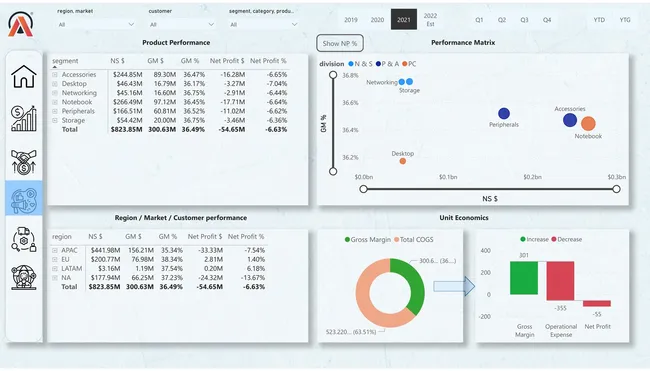Select the Total COGS legend entry
Screen dimensions: 650x371
coord(414,240)
